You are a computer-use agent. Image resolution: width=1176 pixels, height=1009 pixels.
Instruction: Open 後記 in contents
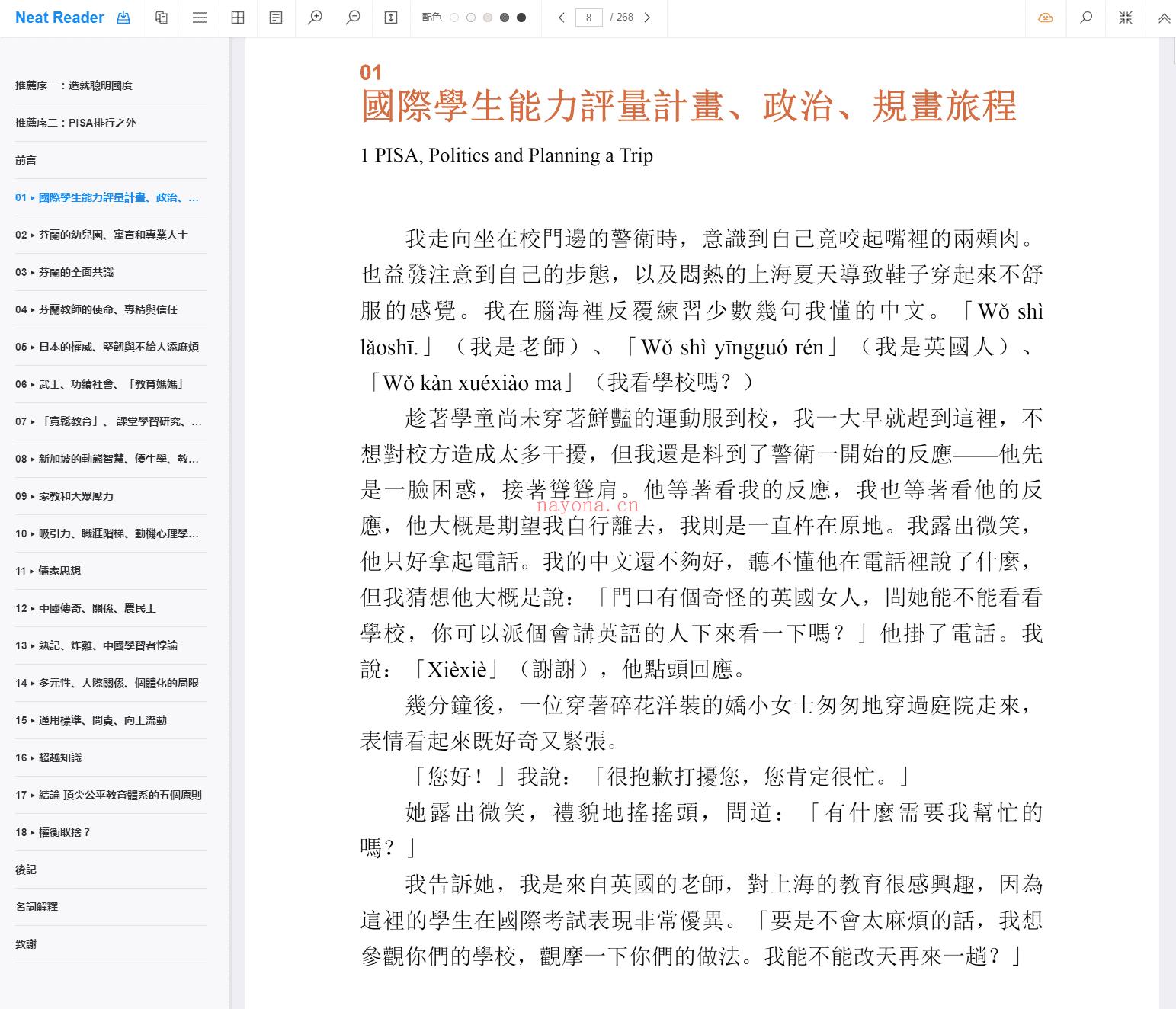point(26,870)
